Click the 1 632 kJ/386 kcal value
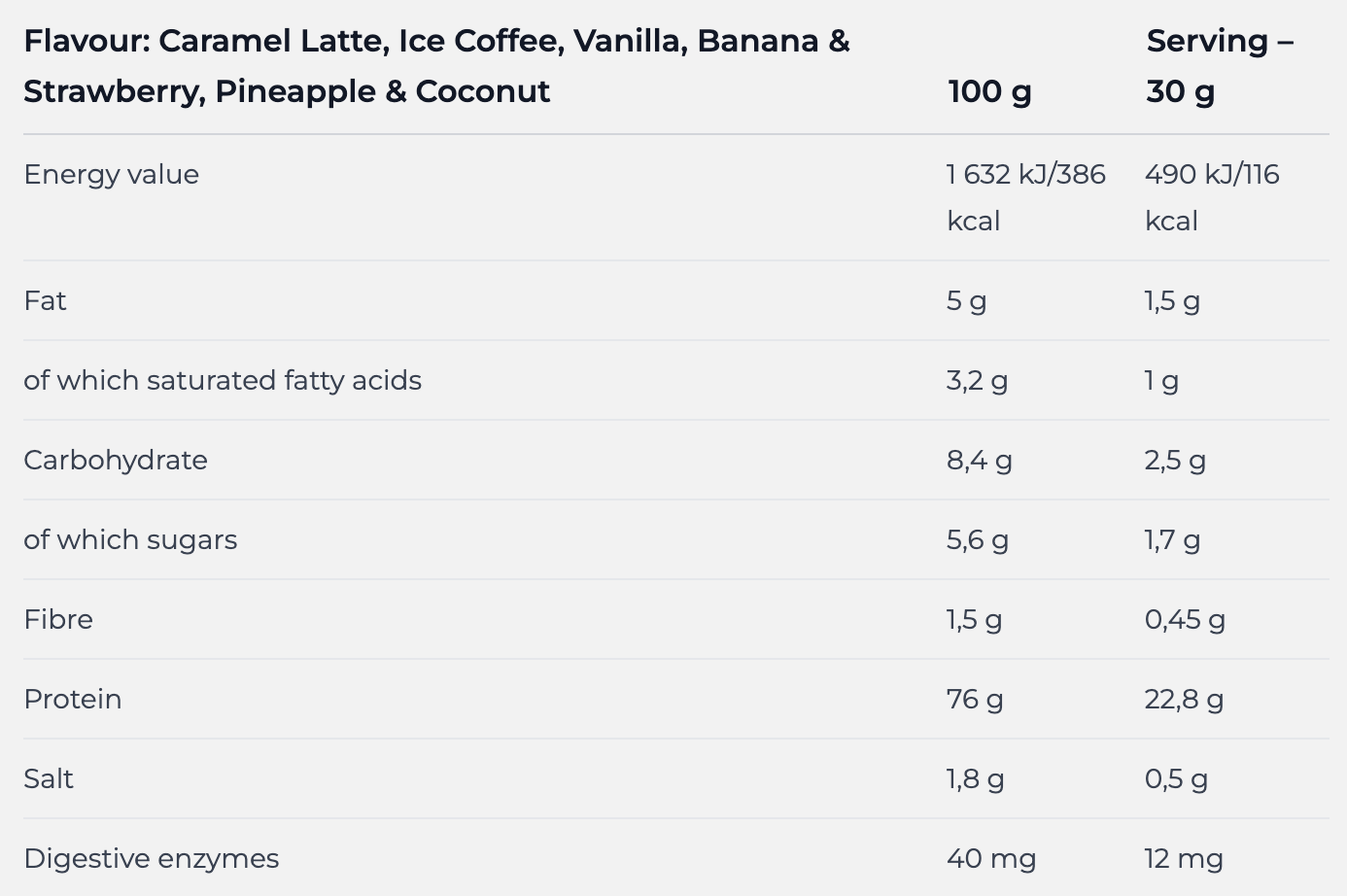This screenshot has width=1347, height=896. pos(1025,197)
